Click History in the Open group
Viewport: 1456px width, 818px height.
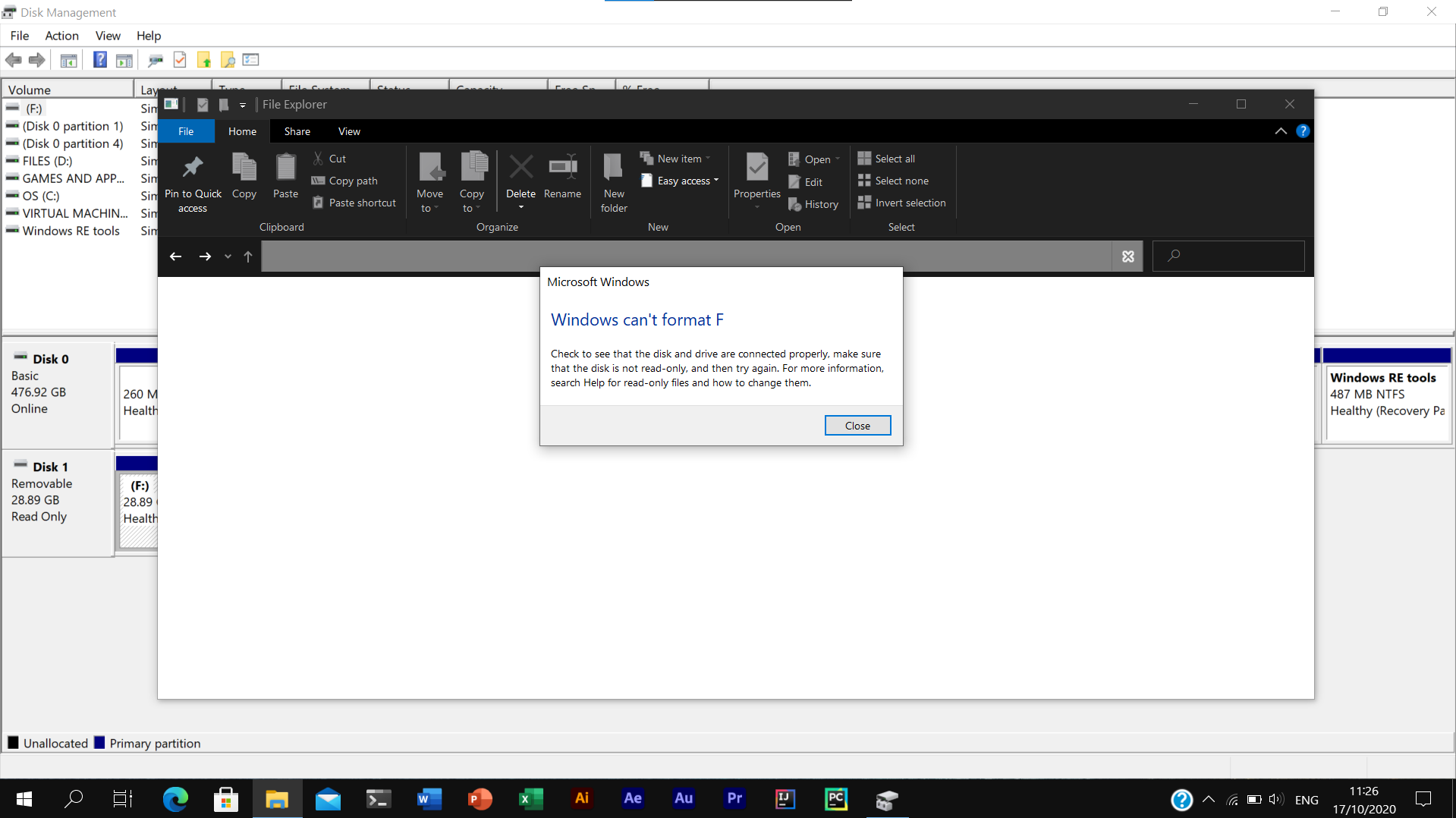point(813,204)
